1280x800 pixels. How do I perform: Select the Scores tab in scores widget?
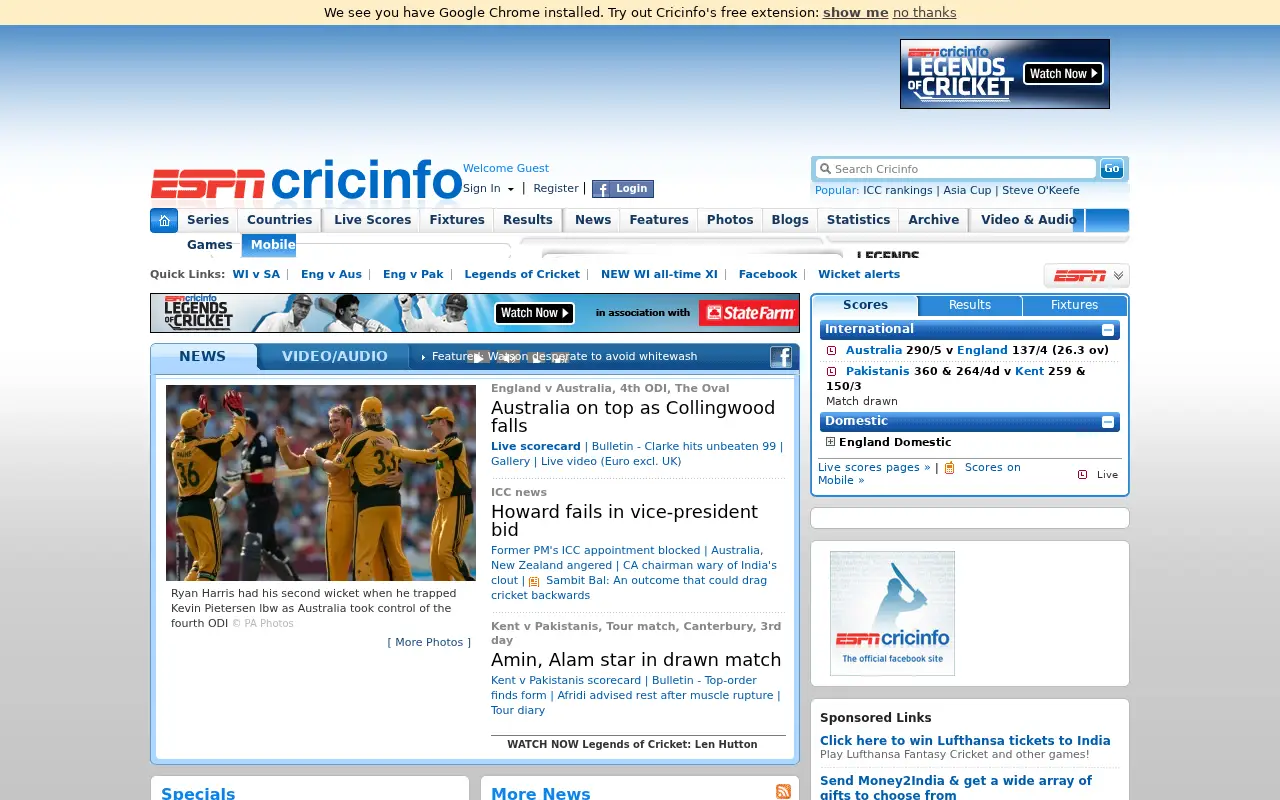tap(865, 305)
